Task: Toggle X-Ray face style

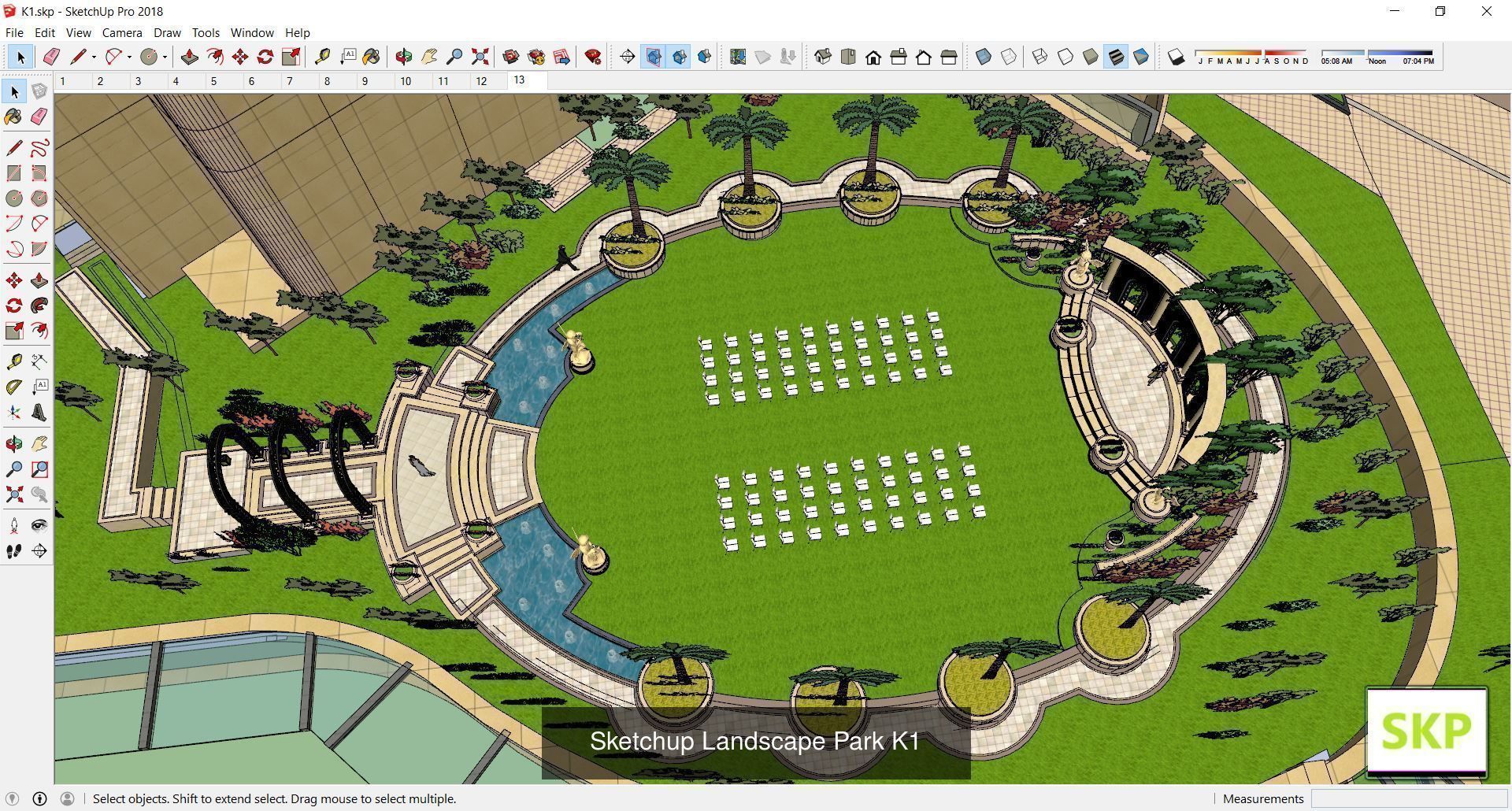Action: (x=984, y=57)
